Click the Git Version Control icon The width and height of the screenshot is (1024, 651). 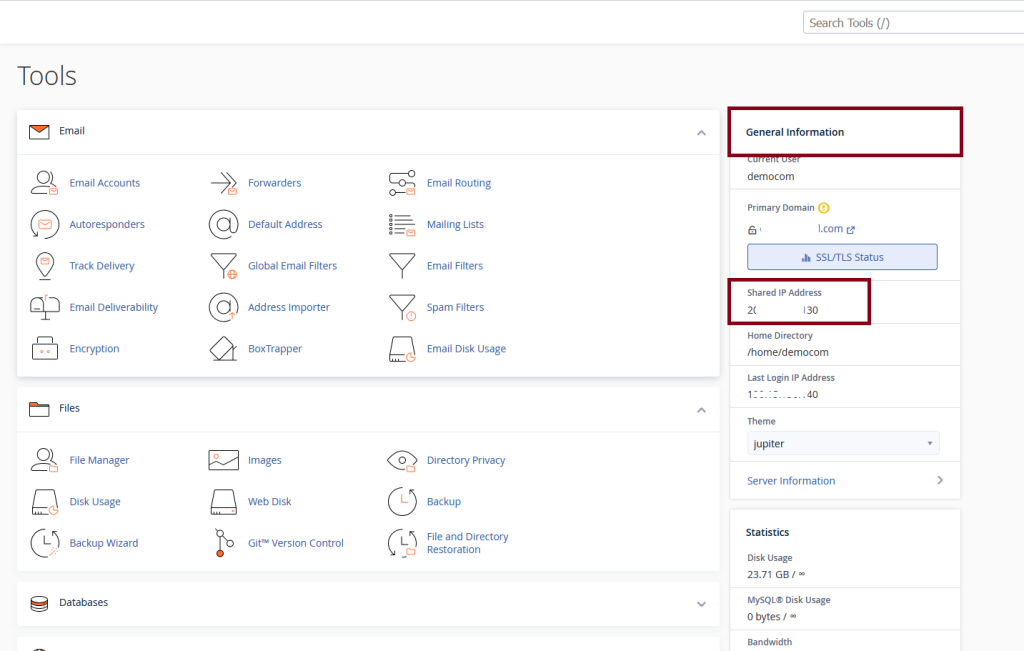click(223, 543)
